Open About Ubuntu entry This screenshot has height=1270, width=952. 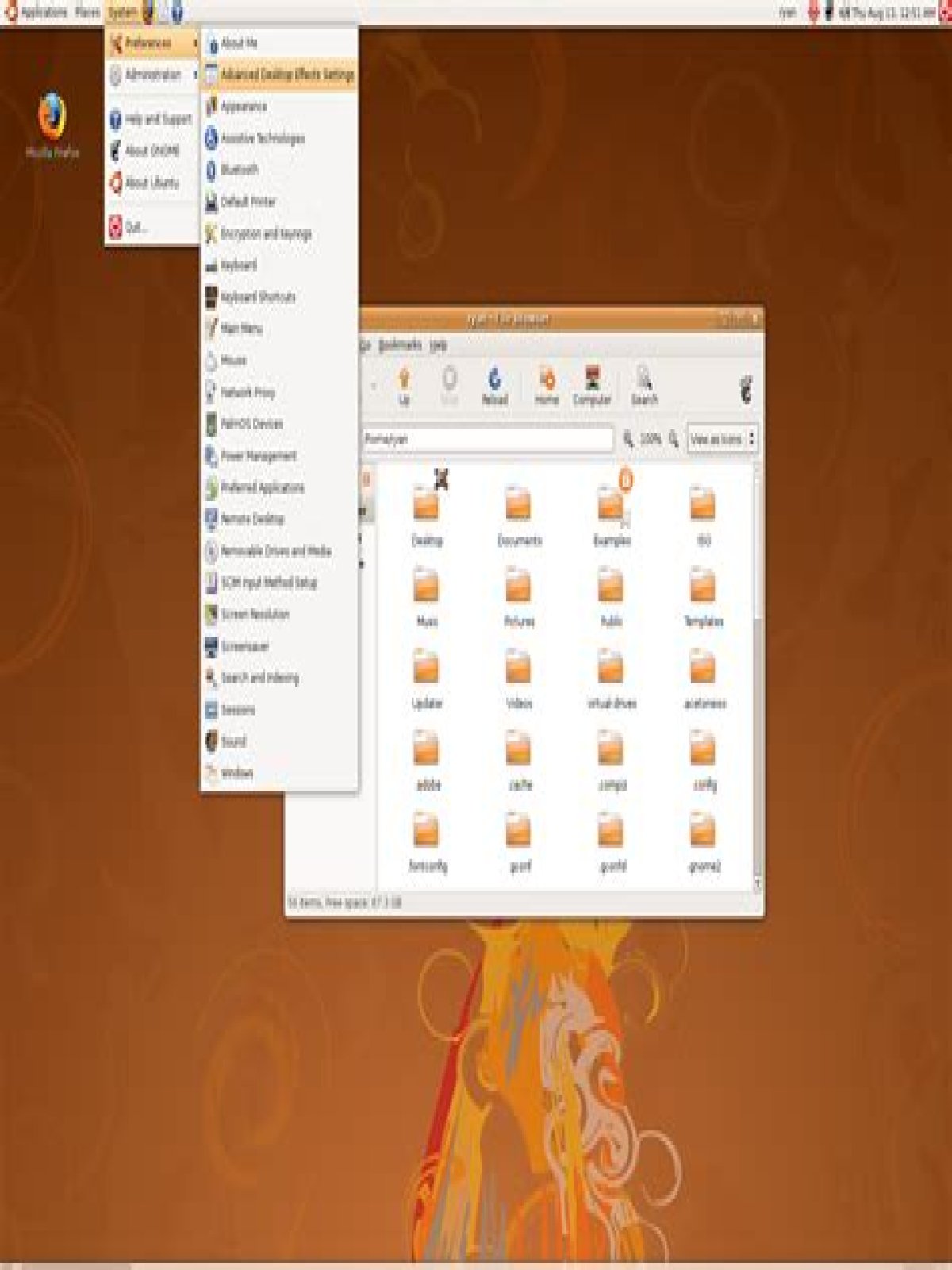[x=152, y=183]
